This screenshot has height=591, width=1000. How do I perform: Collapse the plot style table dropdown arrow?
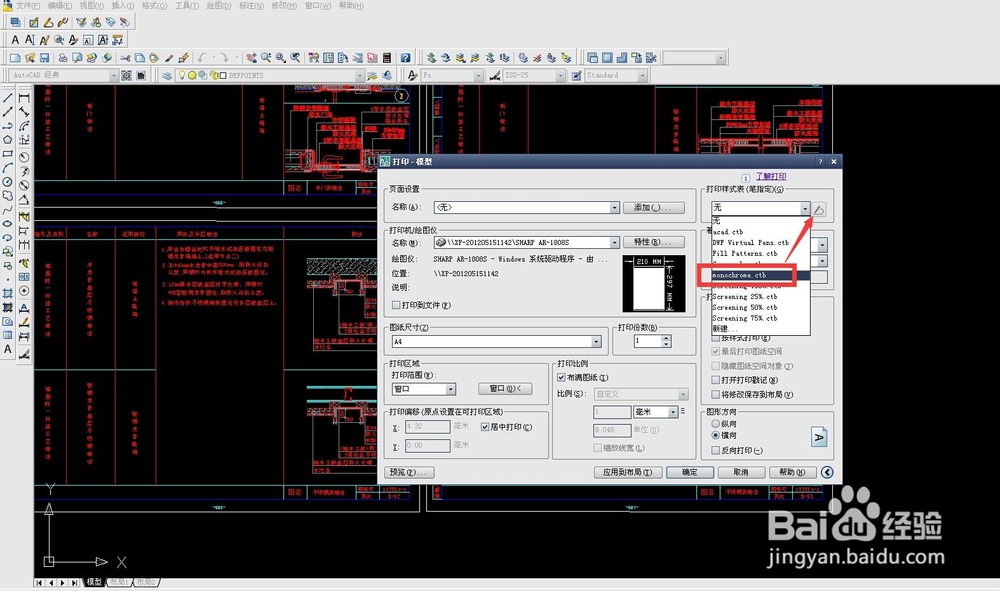point(805,208)
